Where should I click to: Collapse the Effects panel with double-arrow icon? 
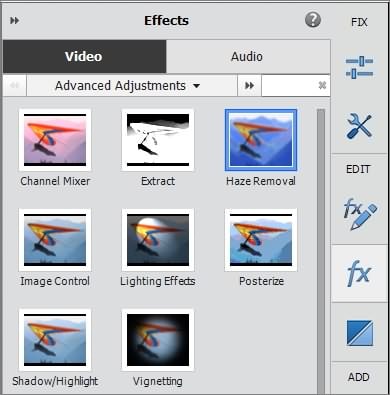tap(14, 21)
